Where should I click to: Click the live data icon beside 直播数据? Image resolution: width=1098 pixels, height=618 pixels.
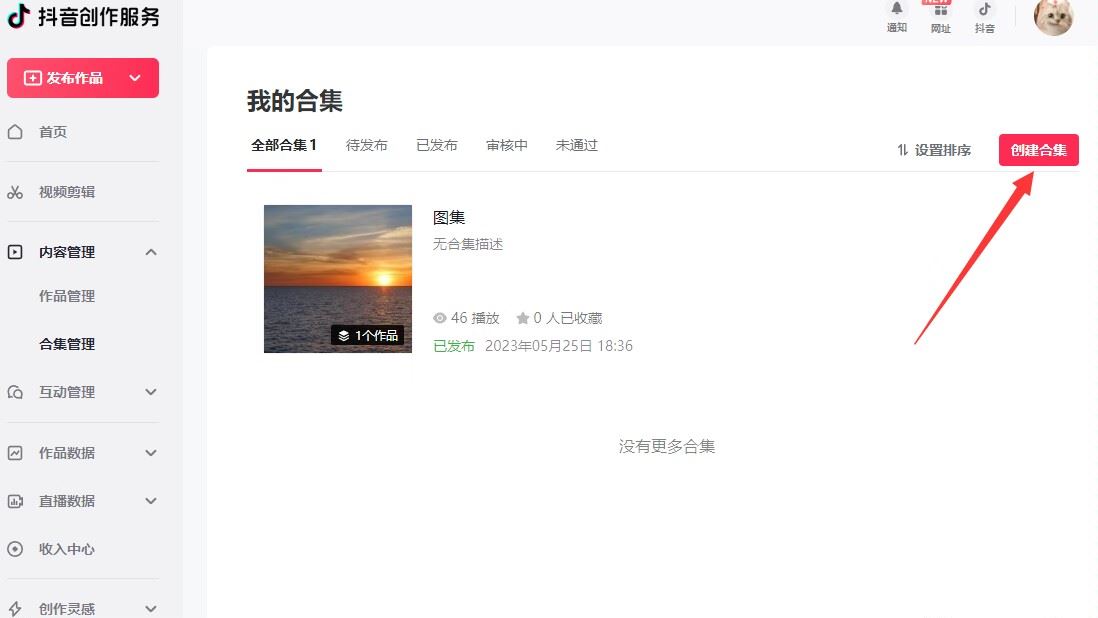coord(15,501)
